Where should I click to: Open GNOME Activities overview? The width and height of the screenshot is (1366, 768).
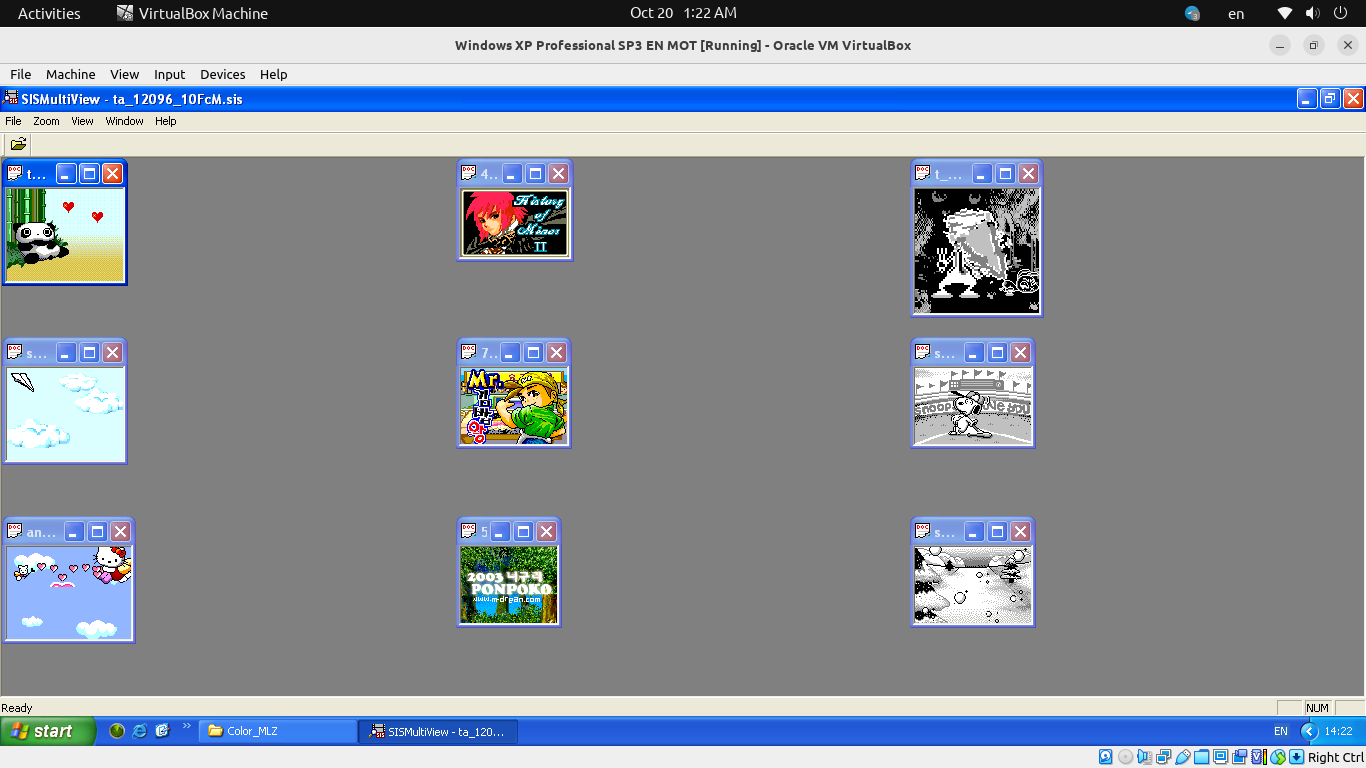(49, 13)
